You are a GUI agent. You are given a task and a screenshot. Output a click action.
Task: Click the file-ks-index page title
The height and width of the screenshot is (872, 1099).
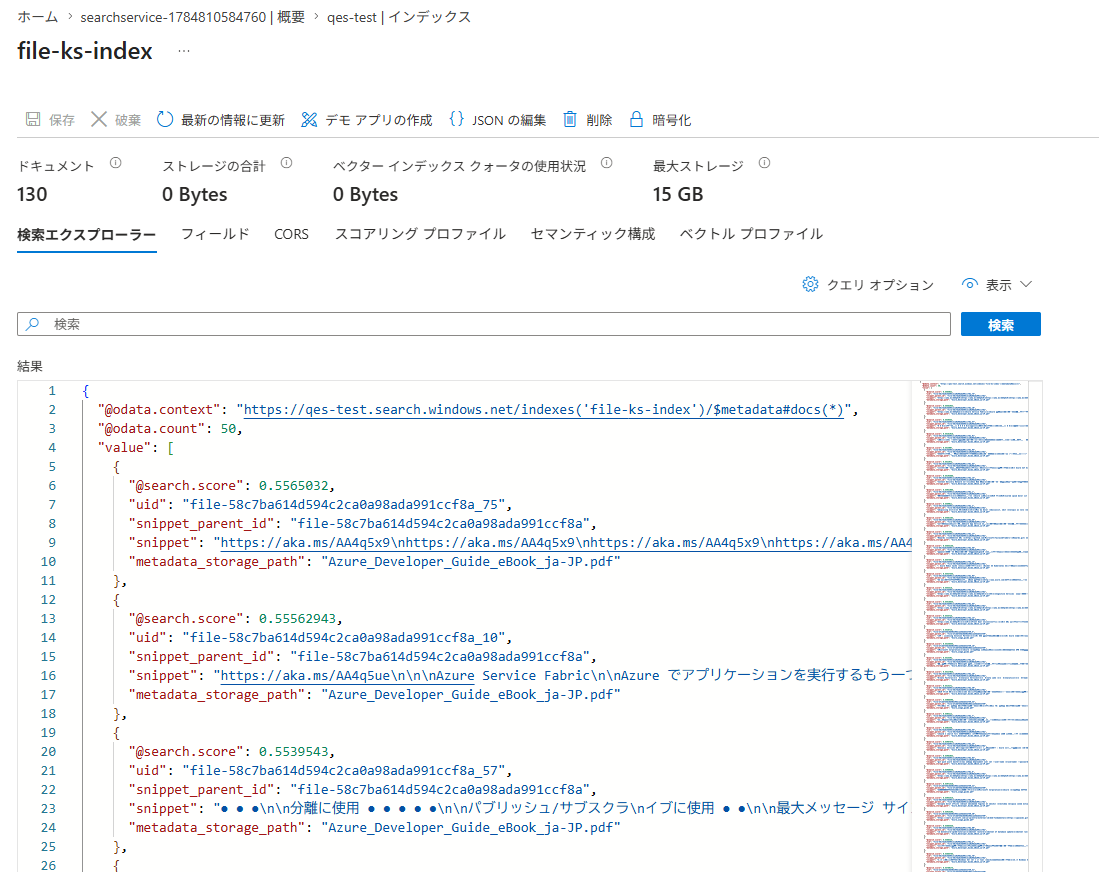[x=85, y=50]
